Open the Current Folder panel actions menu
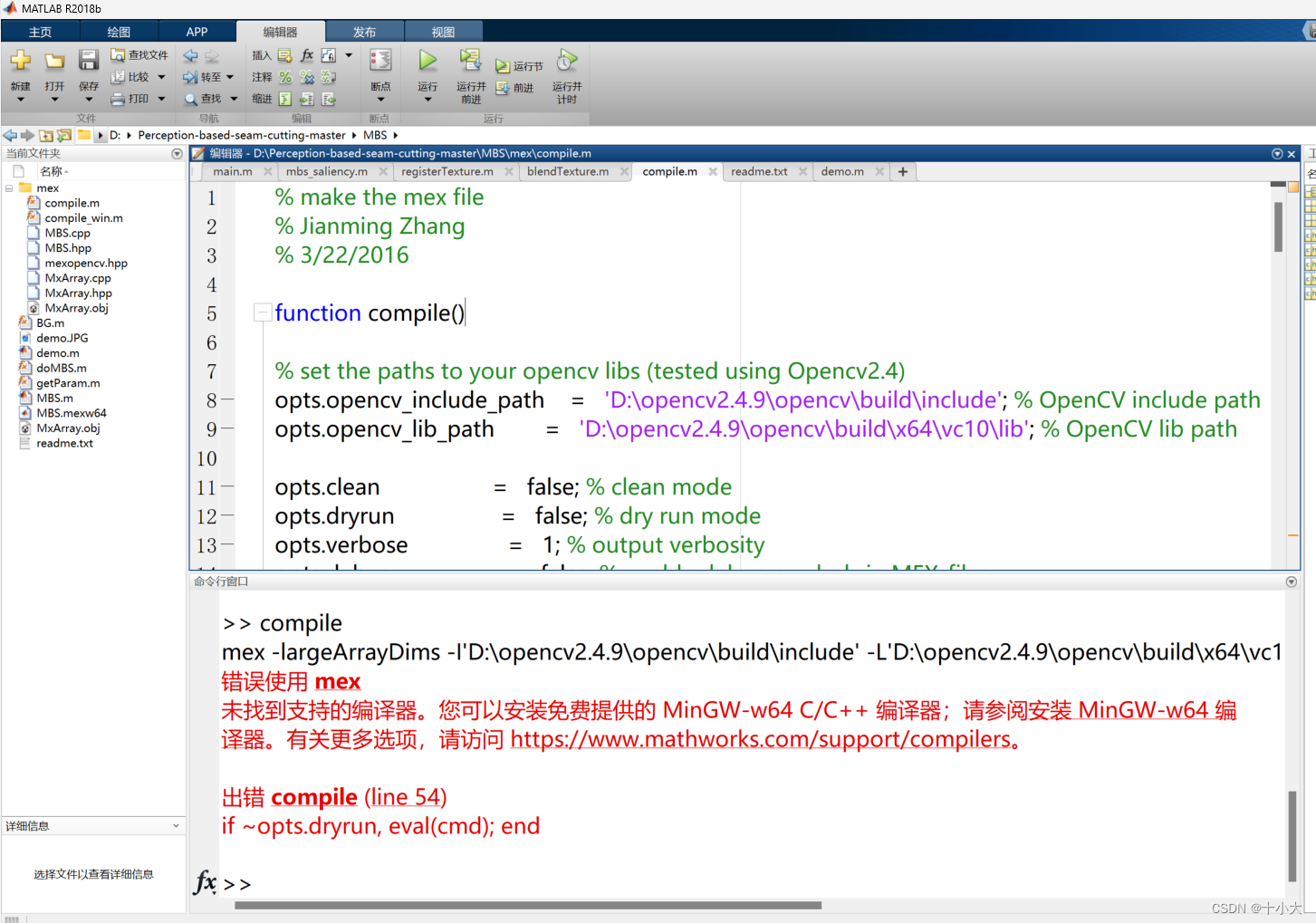The width and height of the screenshot is (1316, 923). (x=177, y=154)
